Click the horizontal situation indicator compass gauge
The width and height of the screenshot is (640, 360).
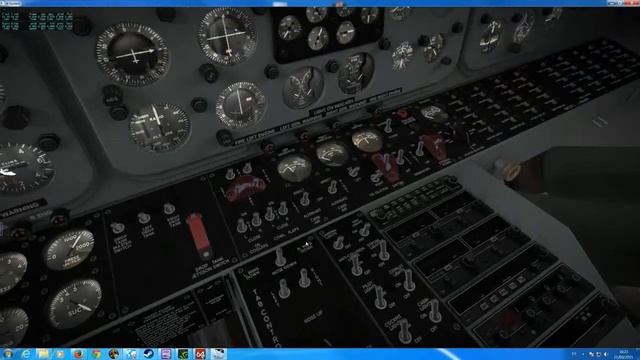132,54
